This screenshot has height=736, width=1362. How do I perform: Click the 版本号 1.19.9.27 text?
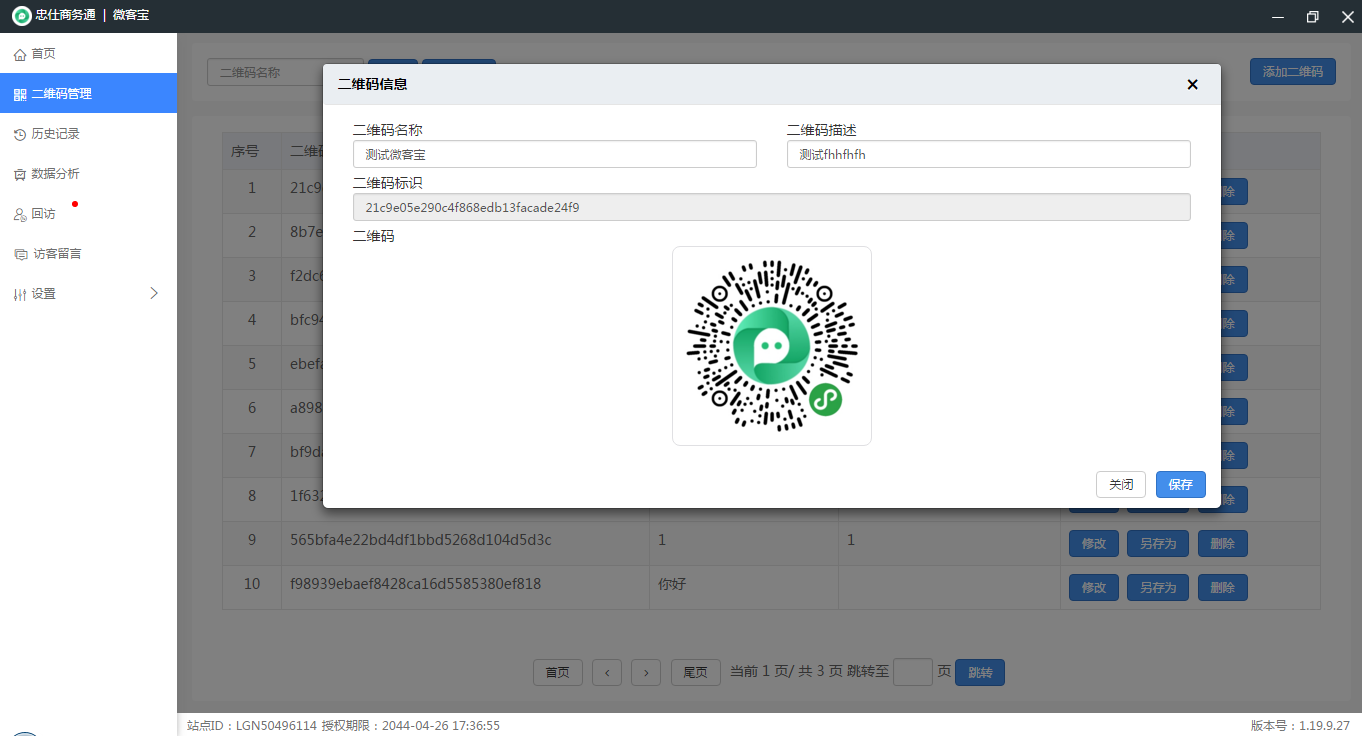[x=1300, y=726]
